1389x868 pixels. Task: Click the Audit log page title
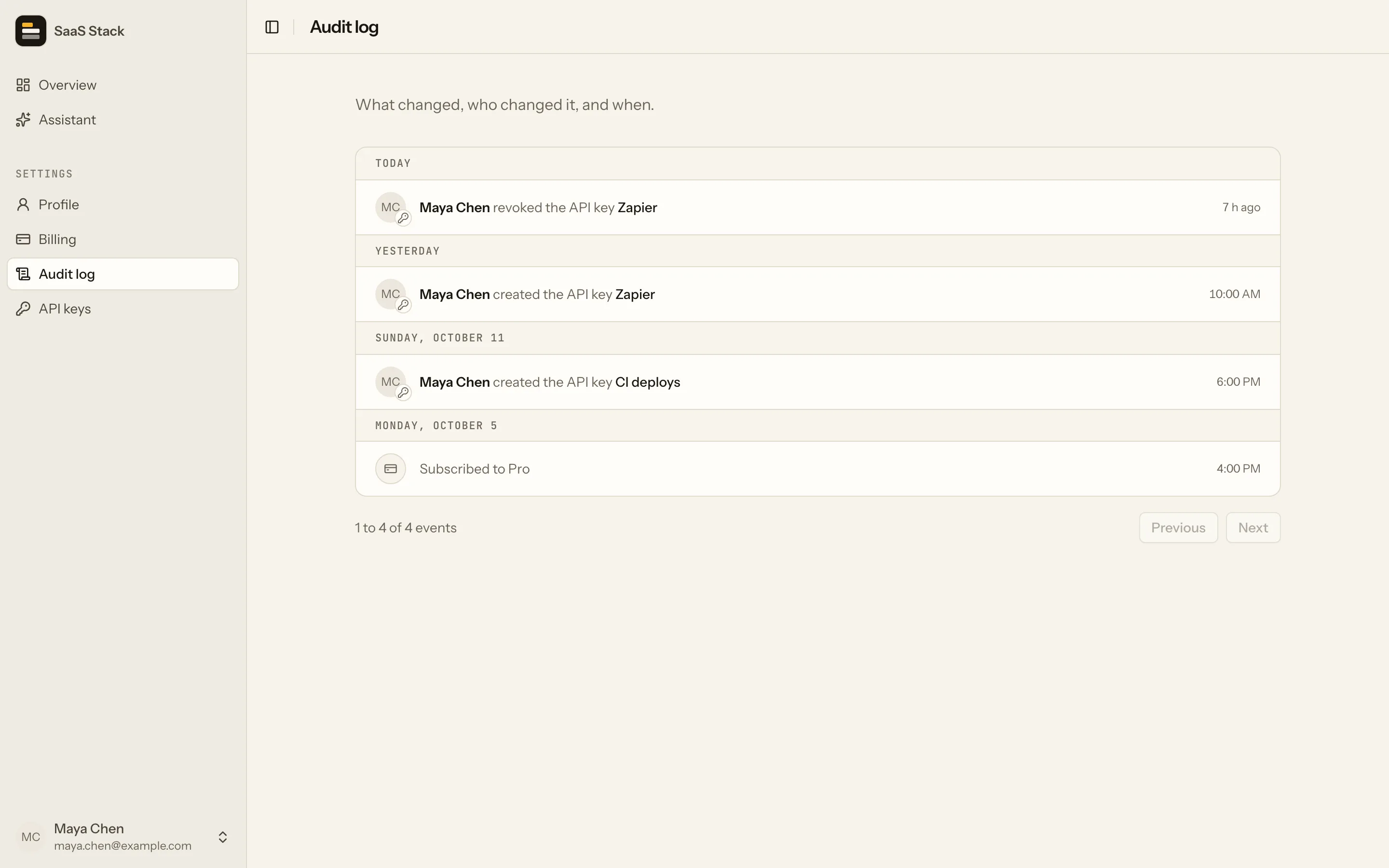coord(344,27)
